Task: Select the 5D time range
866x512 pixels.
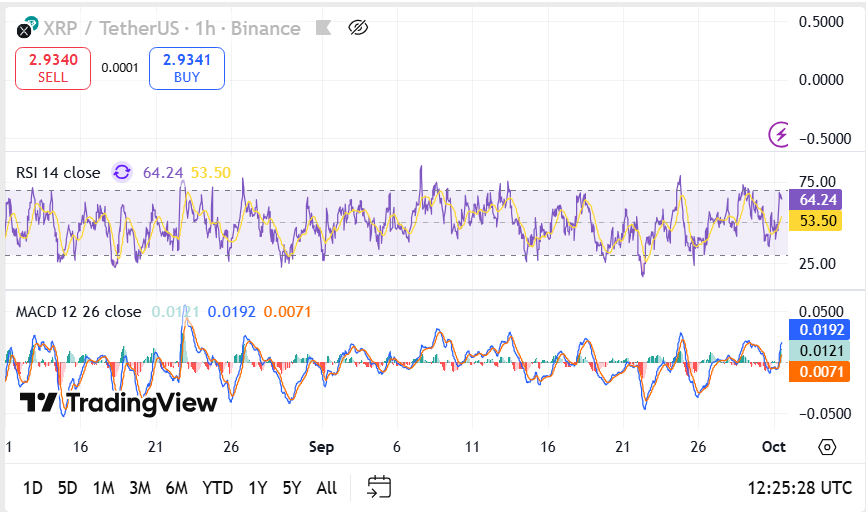Action: click(67, 488)
